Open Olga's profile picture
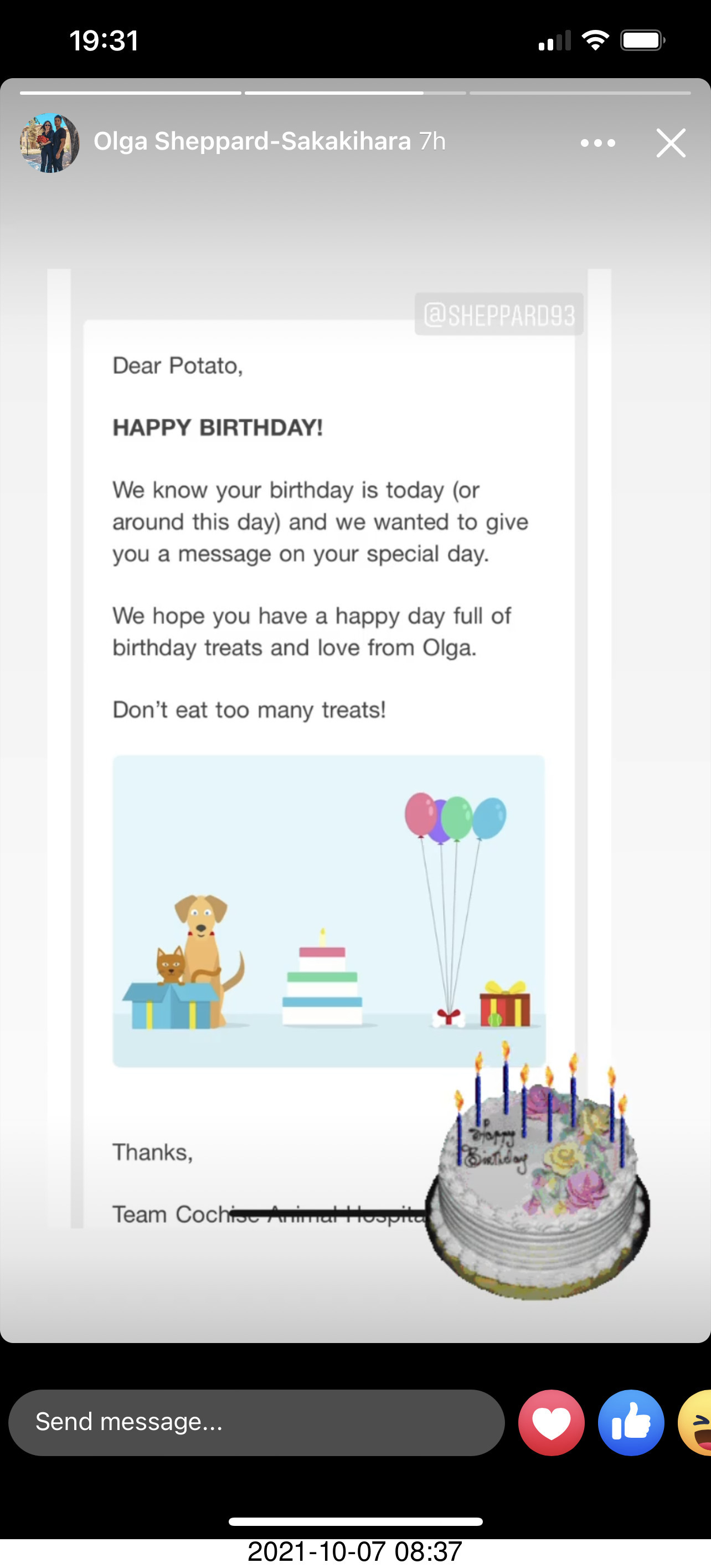This screenshot has width=711, height=1568. (x=50, y=143)
